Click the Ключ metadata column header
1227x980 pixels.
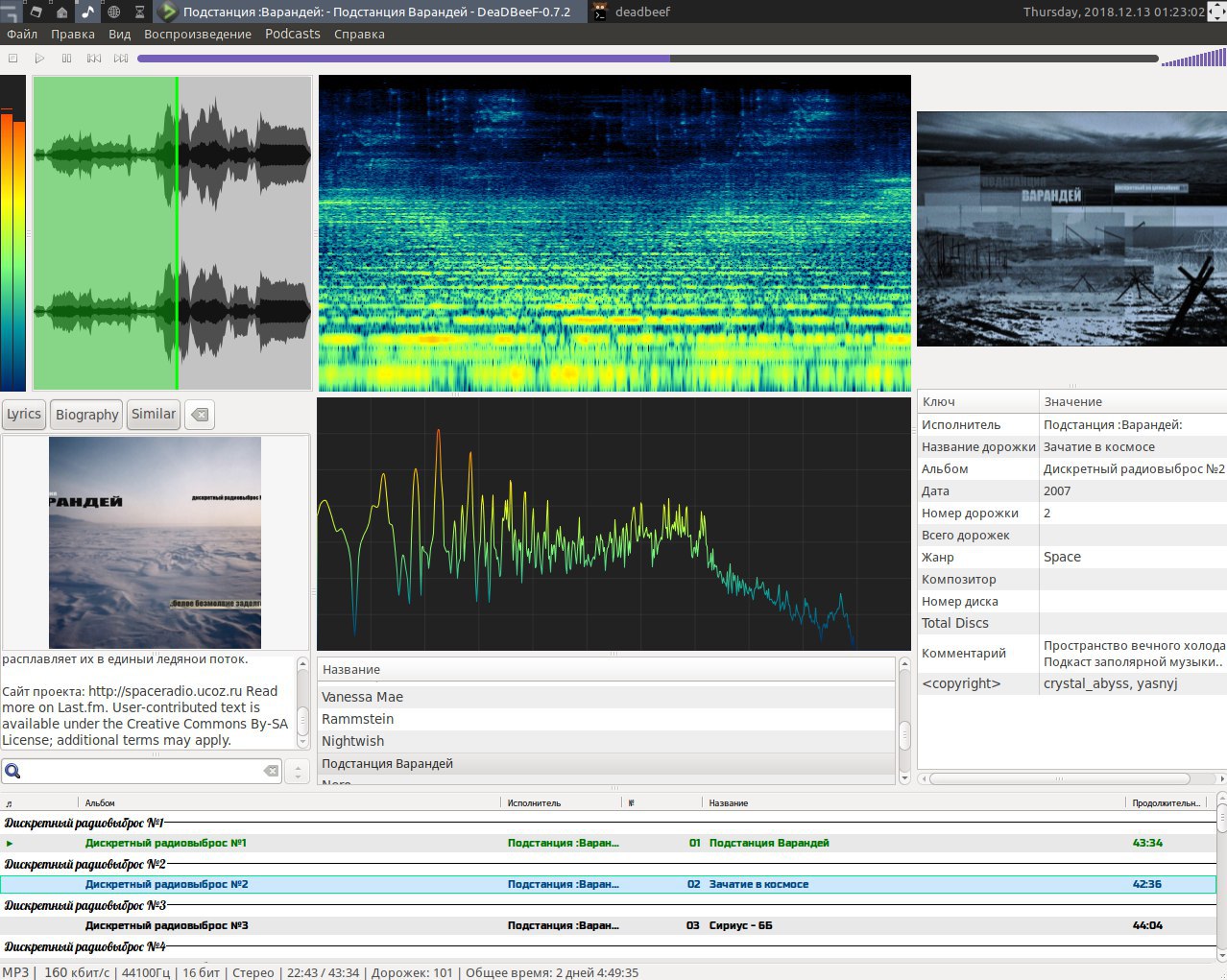(978, 401)
